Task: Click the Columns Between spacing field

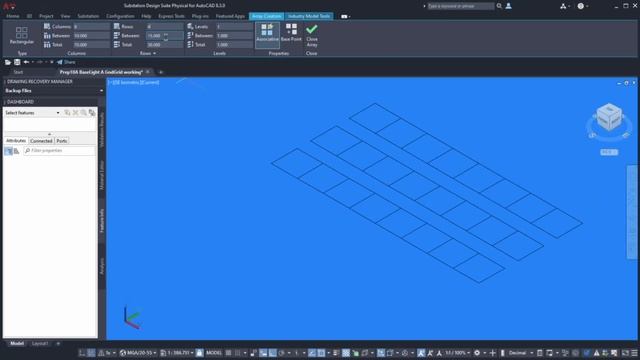Action: click(91, 36)
